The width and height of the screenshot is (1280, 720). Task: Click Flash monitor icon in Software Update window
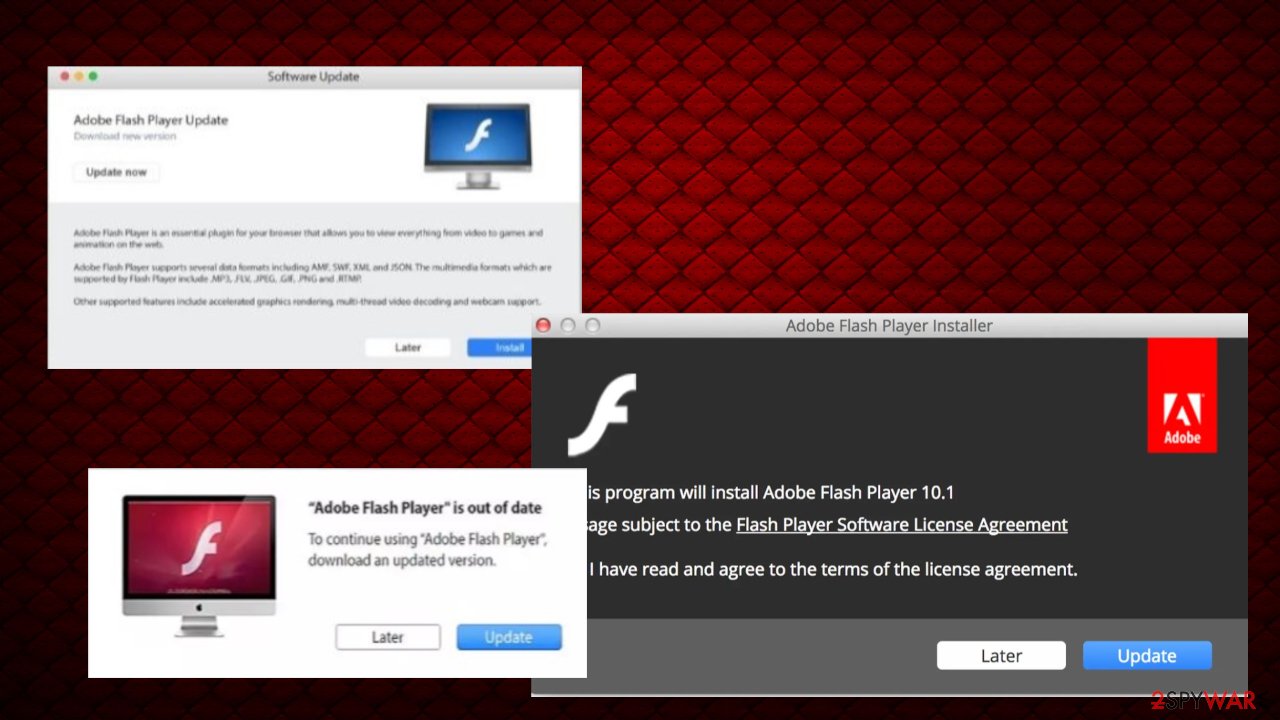tap(477, 146)
